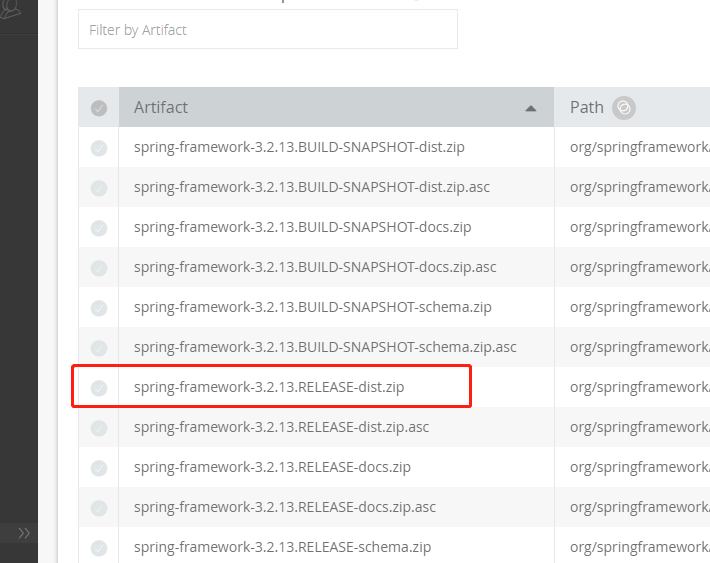Check the box for RELEASE-docs.zip row

99,468
